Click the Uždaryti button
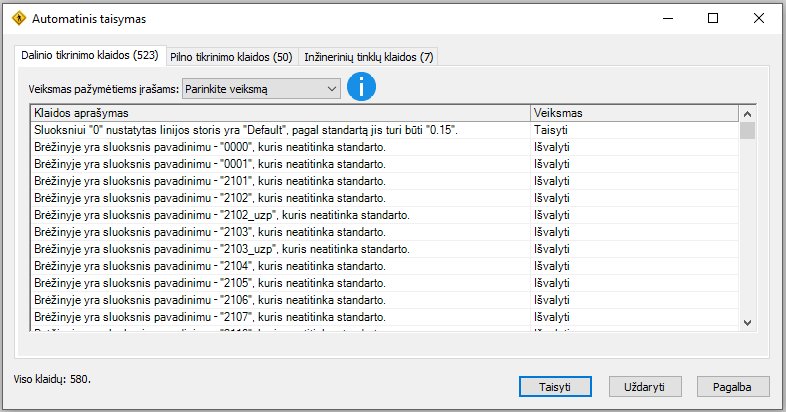The image size is (786, 412). point(645,387)
